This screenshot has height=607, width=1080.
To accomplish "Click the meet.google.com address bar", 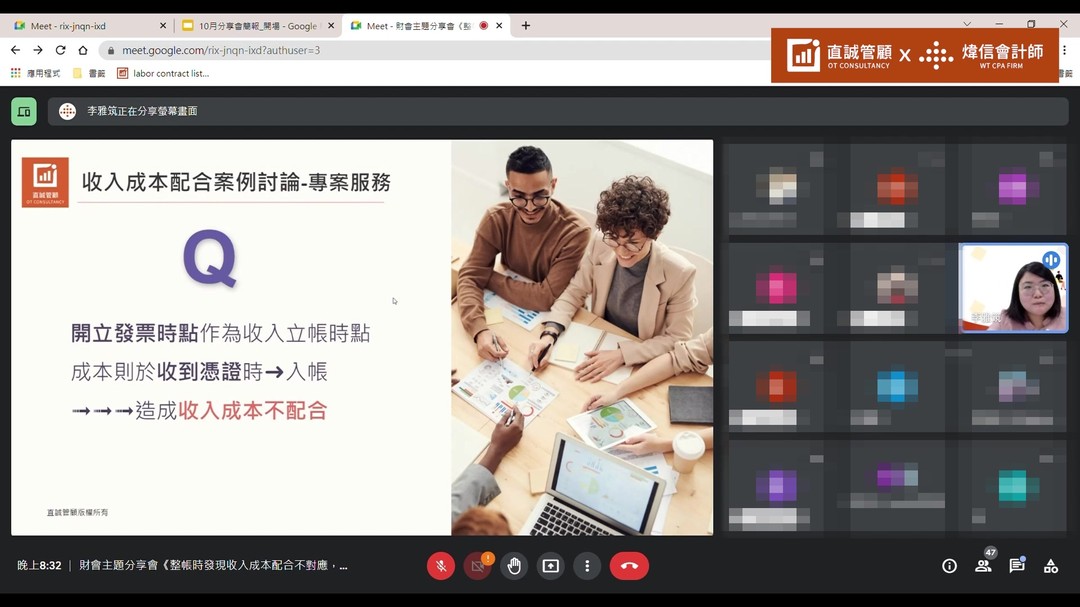I will (x=400, y=50).
